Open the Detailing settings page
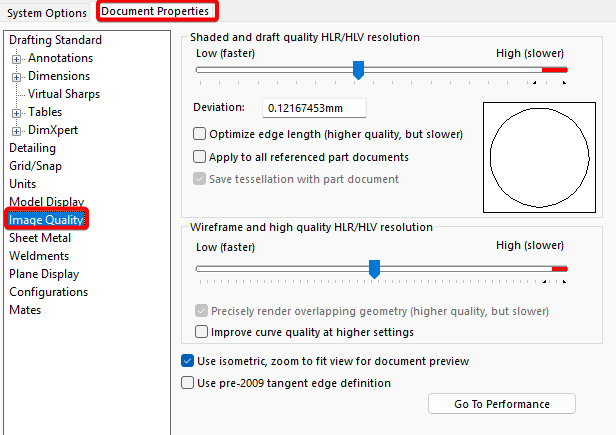616x435 pixels. click(x=33, y=148)
